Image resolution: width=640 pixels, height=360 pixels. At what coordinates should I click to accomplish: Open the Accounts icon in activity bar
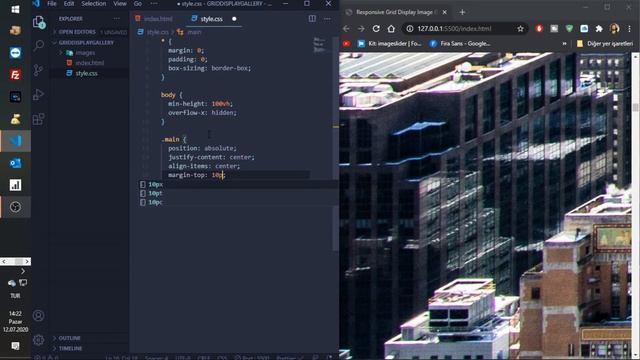[38, 316]
